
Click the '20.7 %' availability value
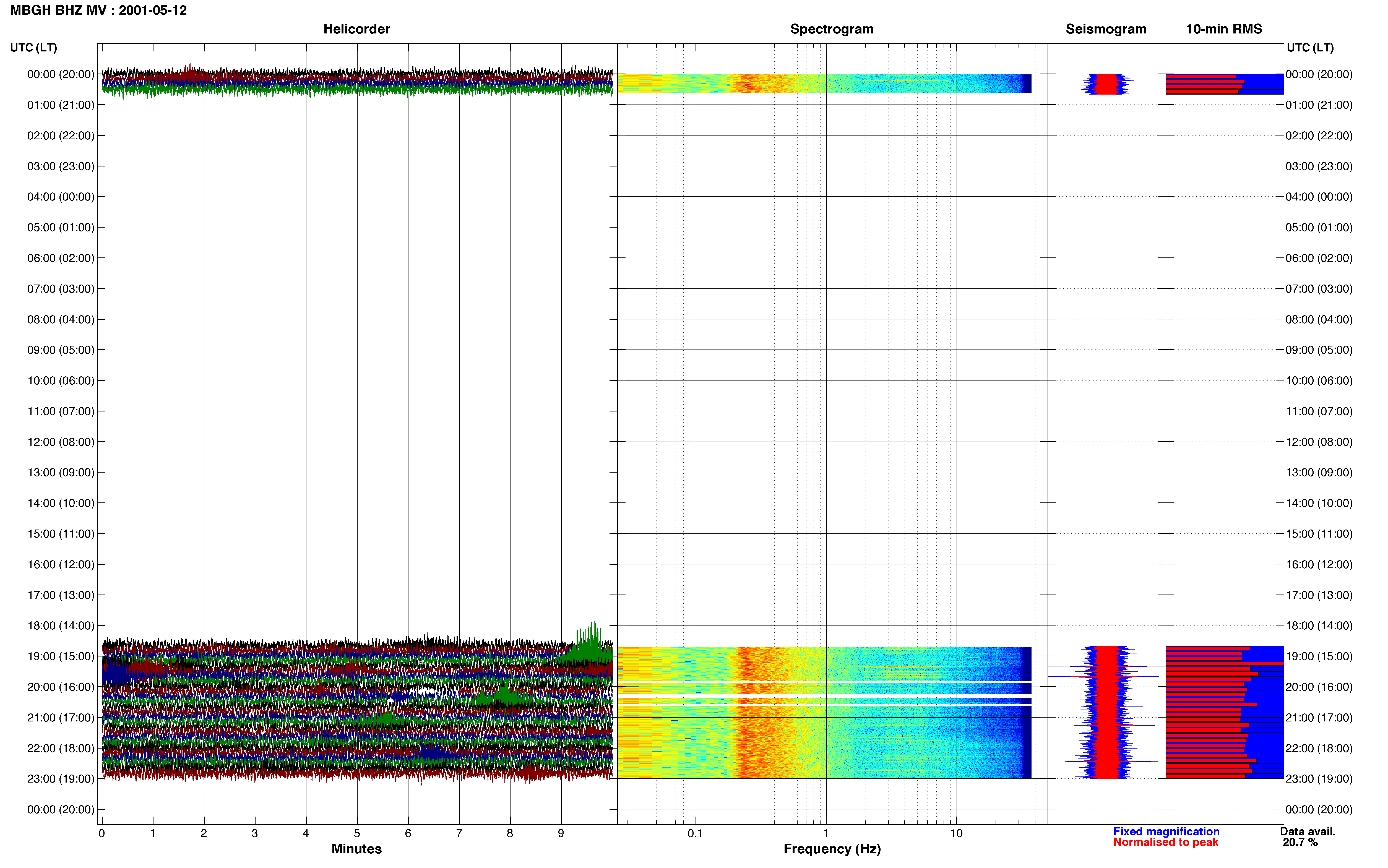point(1300,842)
